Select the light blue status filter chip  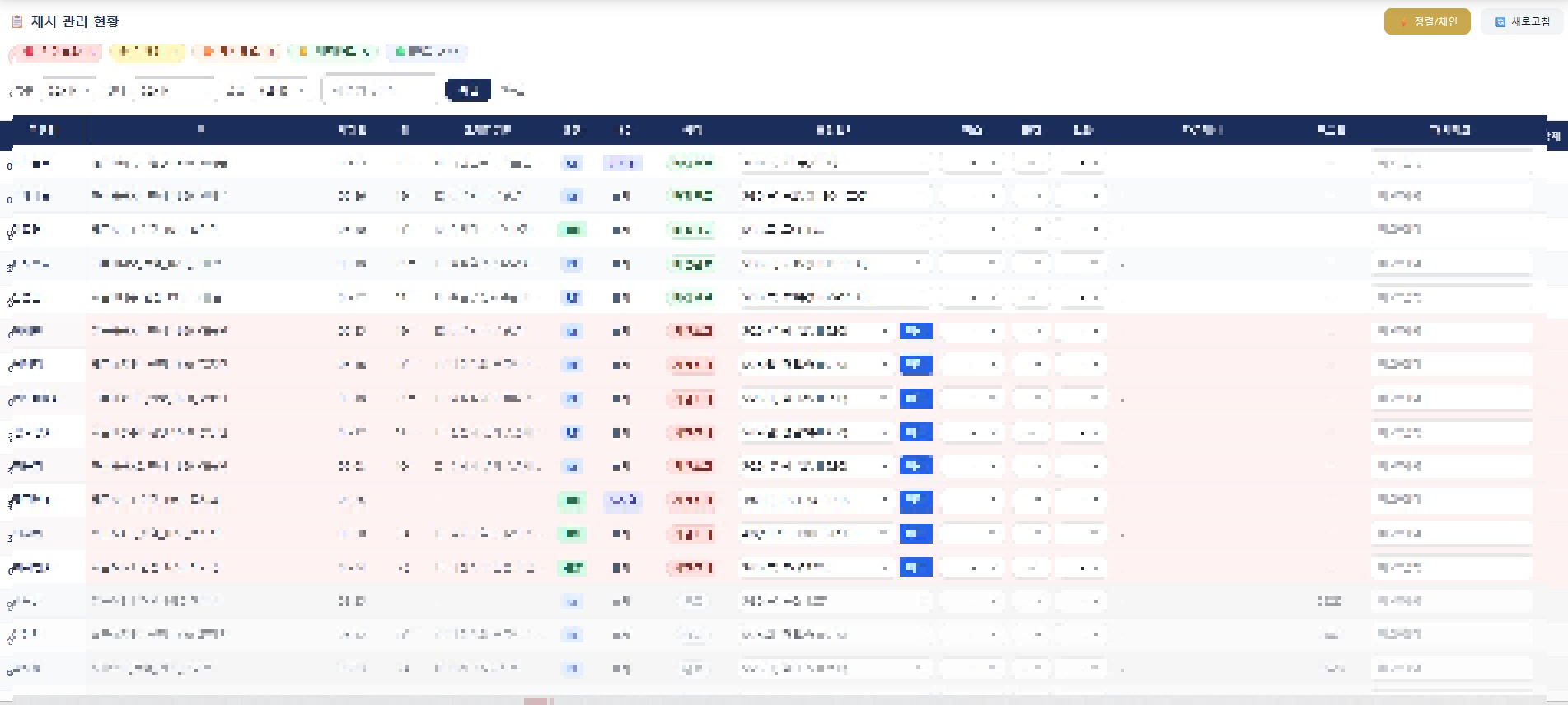click(426, 52)
